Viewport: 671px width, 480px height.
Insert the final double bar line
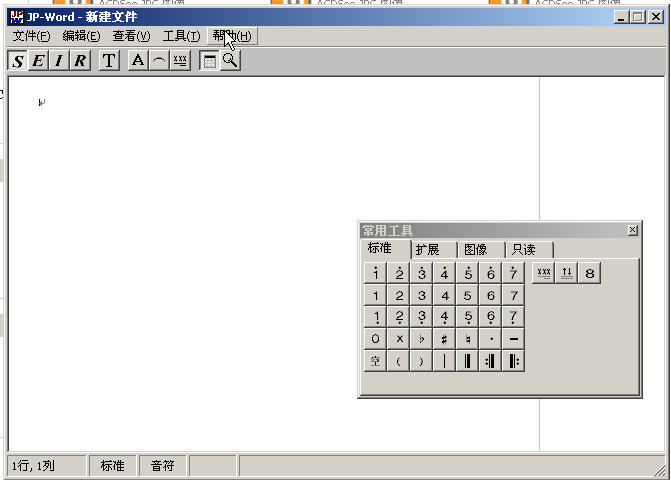coord(468,361)
